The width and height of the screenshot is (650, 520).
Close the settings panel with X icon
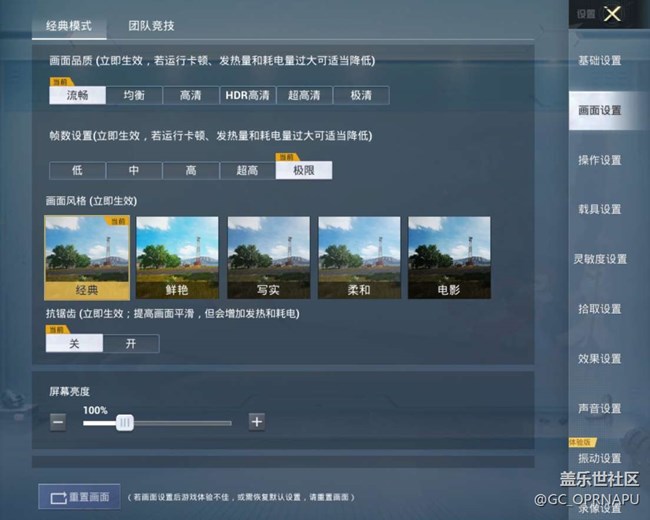613,14
